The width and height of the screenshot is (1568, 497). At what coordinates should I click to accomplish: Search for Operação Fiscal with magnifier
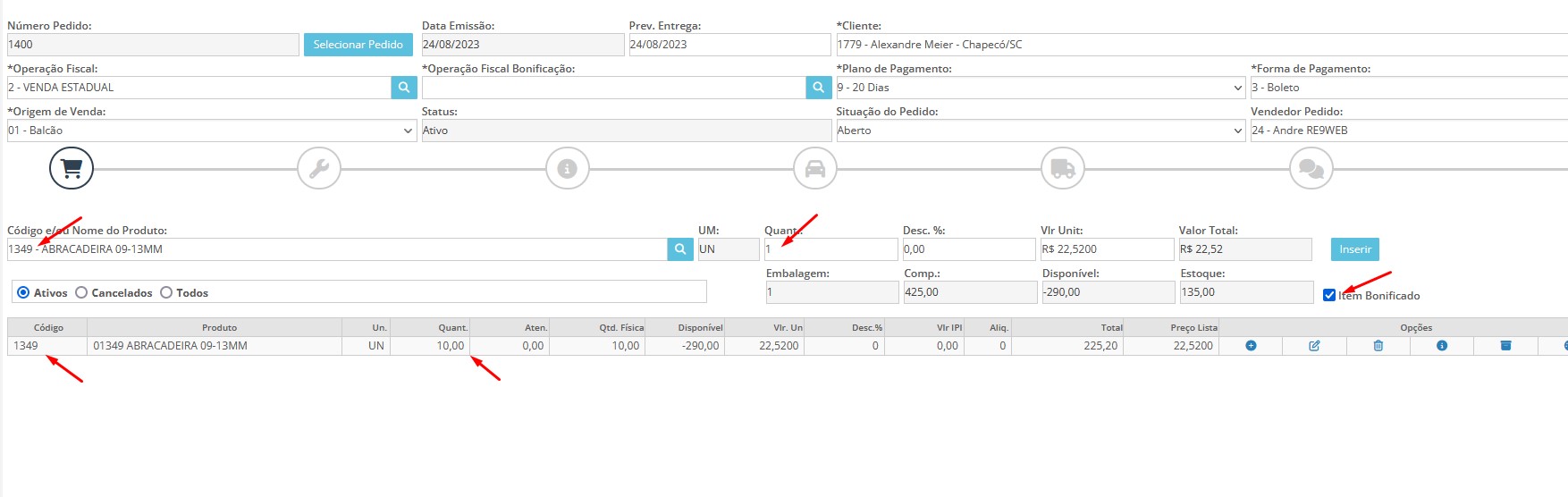pyautogui.click(x=404, y=88)
